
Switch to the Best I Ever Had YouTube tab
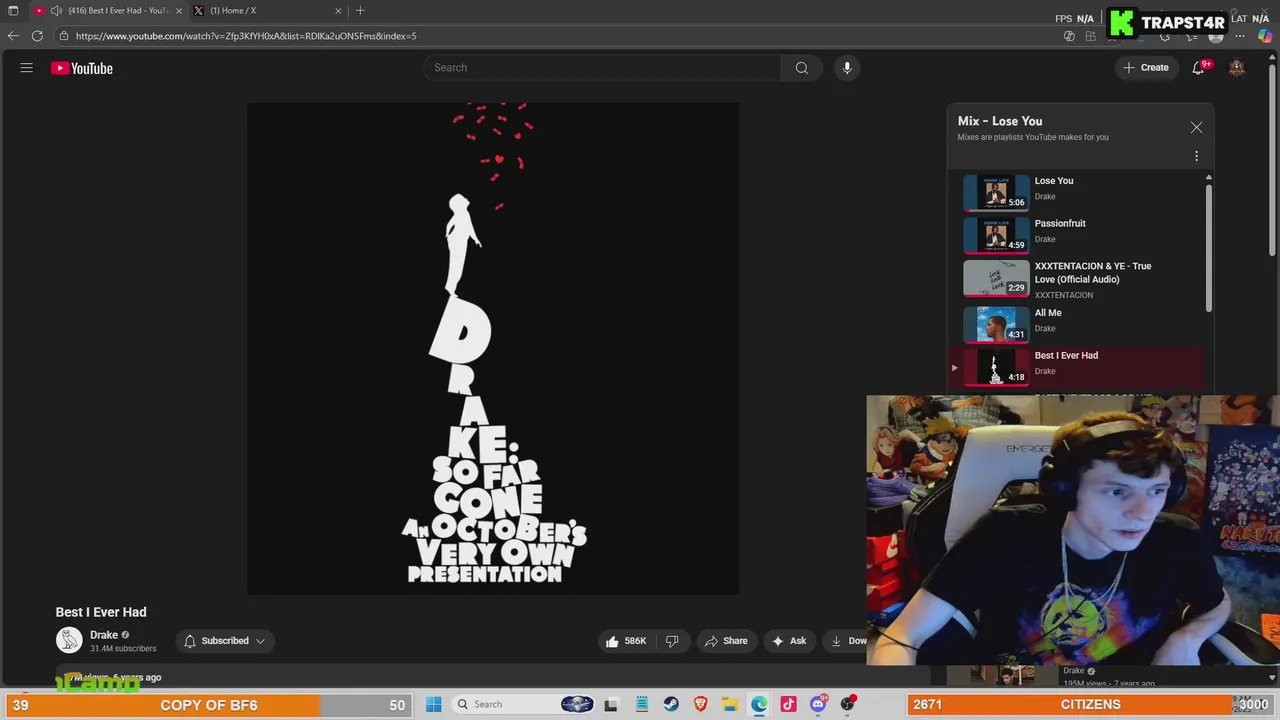108,11
